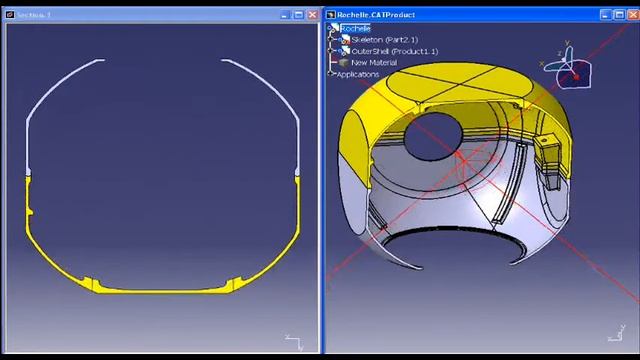Click the Section.1 title bar text
The image size is (640, 360).
tap(34, 15)
